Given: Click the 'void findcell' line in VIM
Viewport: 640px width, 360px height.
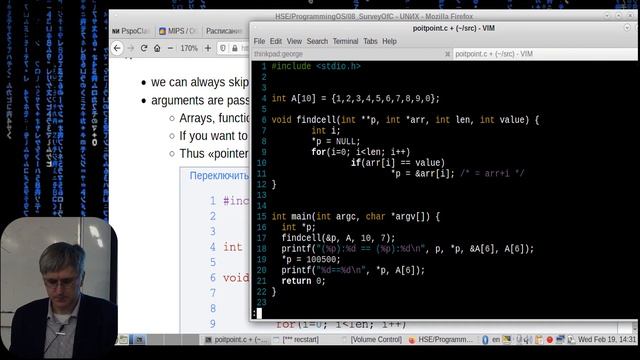Looking at the screenshot, I should (405, 120).
